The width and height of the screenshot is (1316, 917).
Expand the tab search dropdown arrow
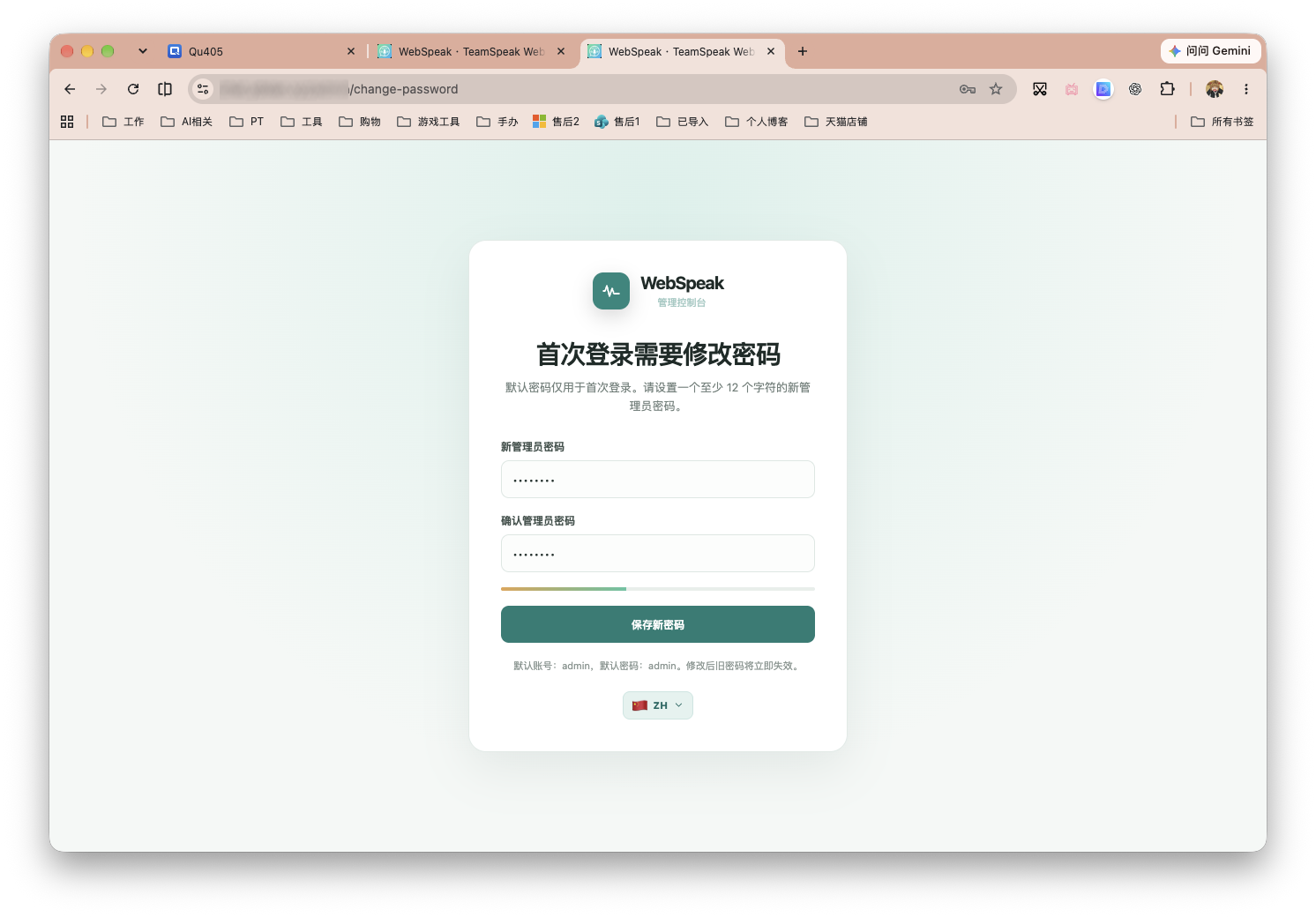click(x=143, y=51)
